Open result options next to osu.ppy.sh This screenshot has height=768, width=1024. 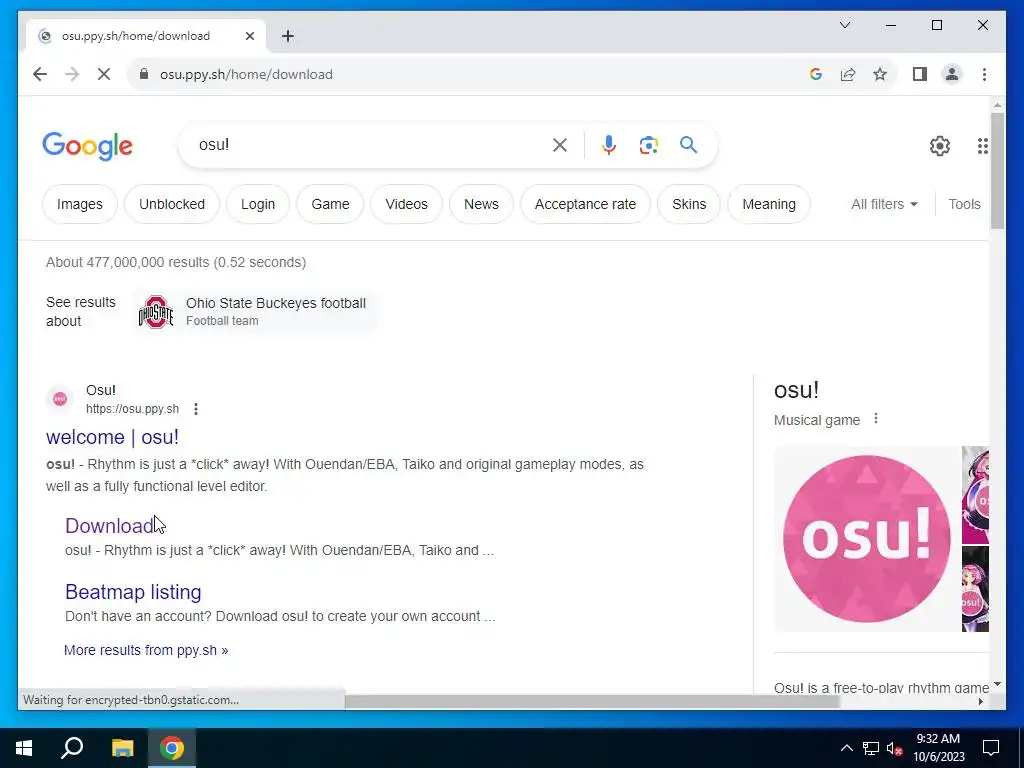point(196,409)
